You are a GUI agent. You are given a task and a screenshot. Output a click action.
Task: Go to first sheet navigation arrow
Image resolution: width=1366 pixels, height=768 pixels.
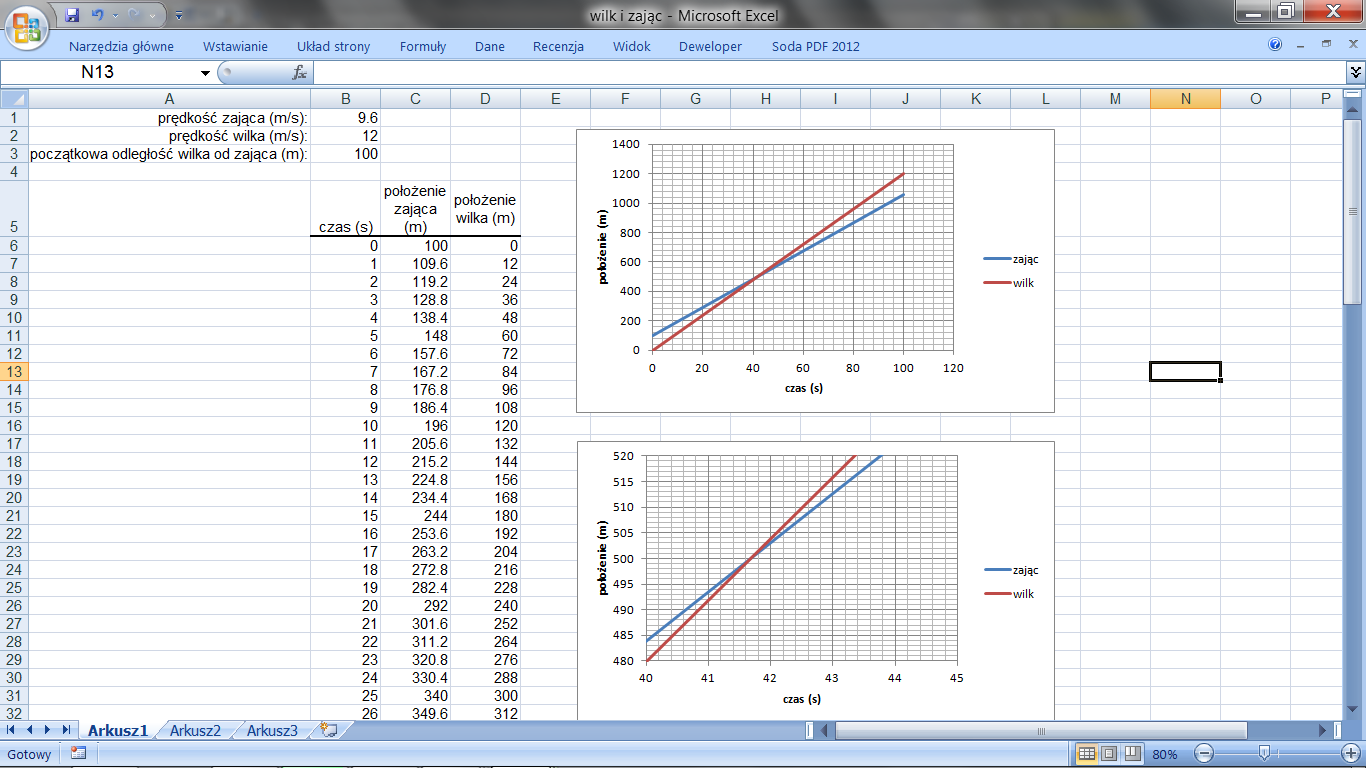pos(11,730)
